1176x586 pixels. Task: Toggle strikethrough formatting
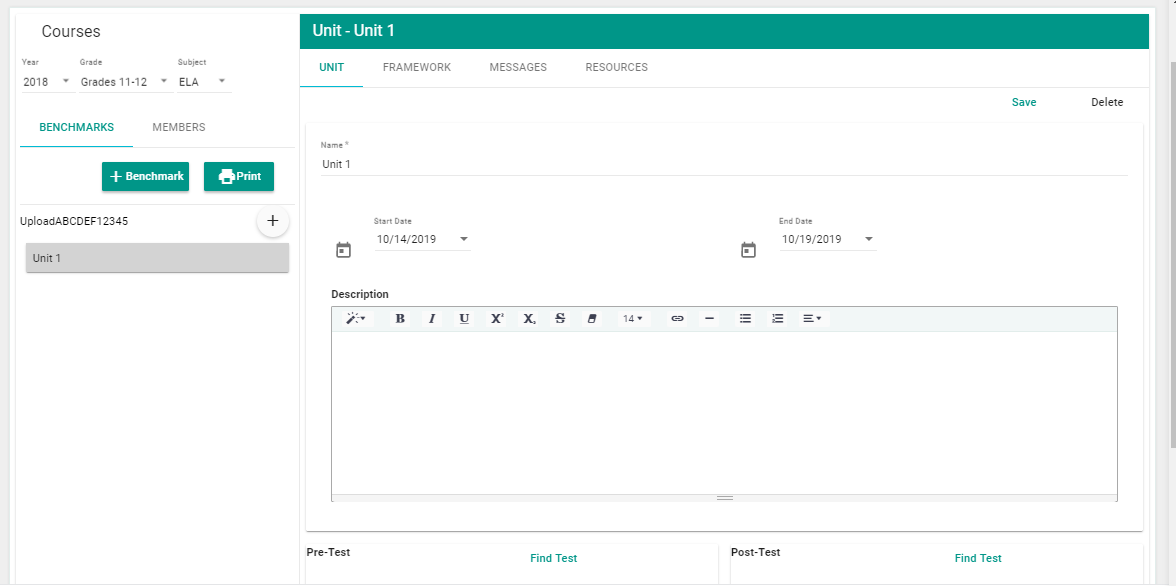click(x=560, y=319)
